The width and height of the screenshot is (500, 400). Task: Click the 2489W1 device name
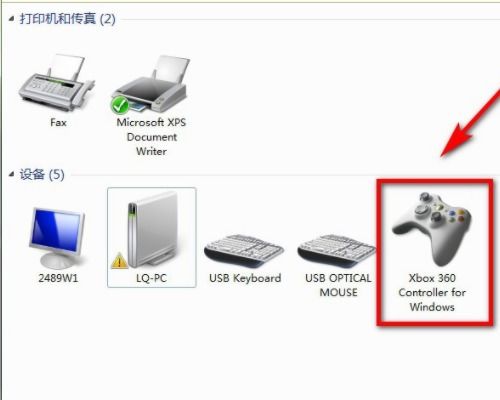[58, 278]
